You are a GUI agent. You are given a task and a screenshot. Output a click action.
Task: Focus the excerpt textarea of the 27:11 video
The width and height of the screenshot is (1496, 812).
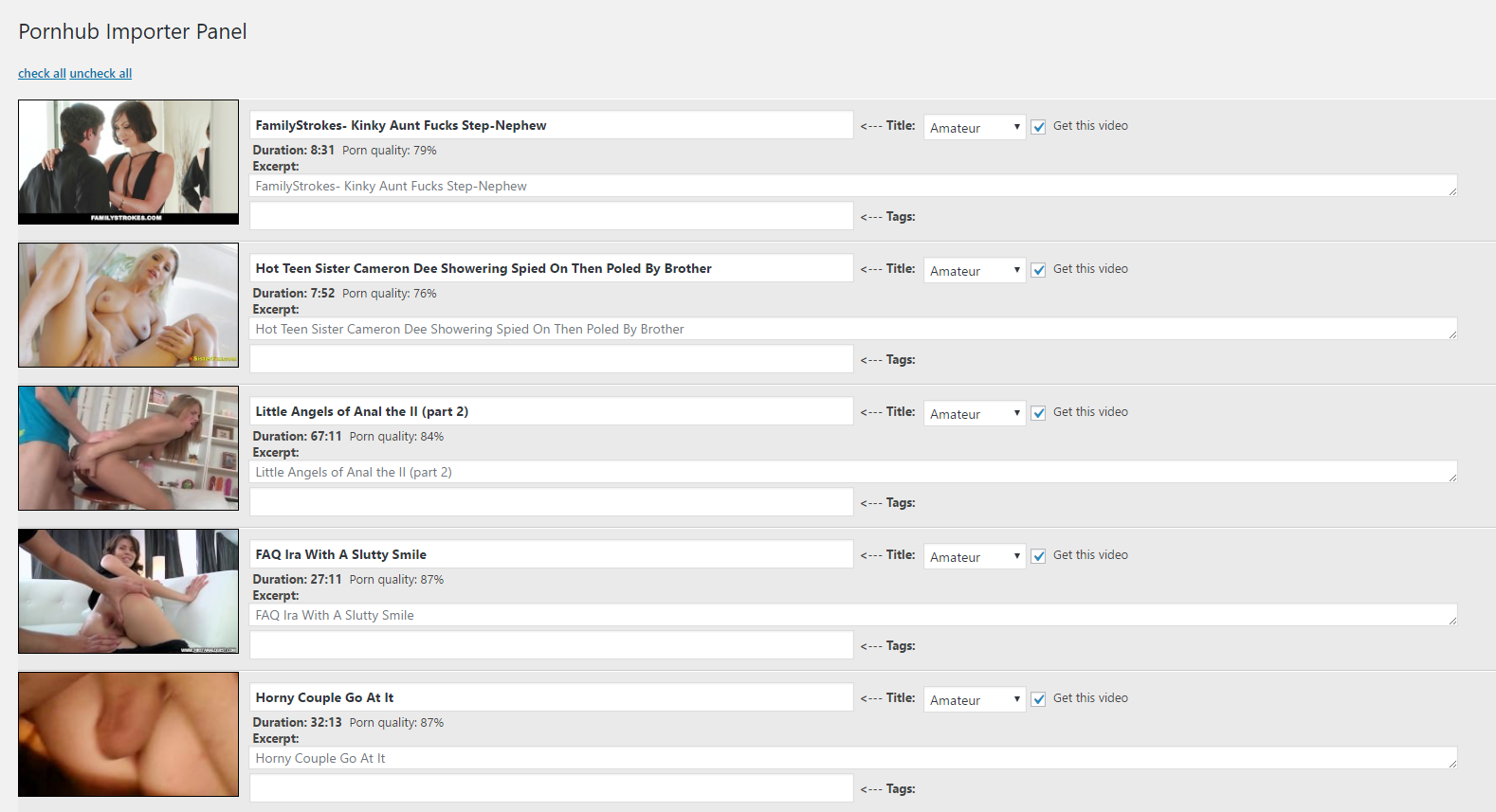coord(853,615)
